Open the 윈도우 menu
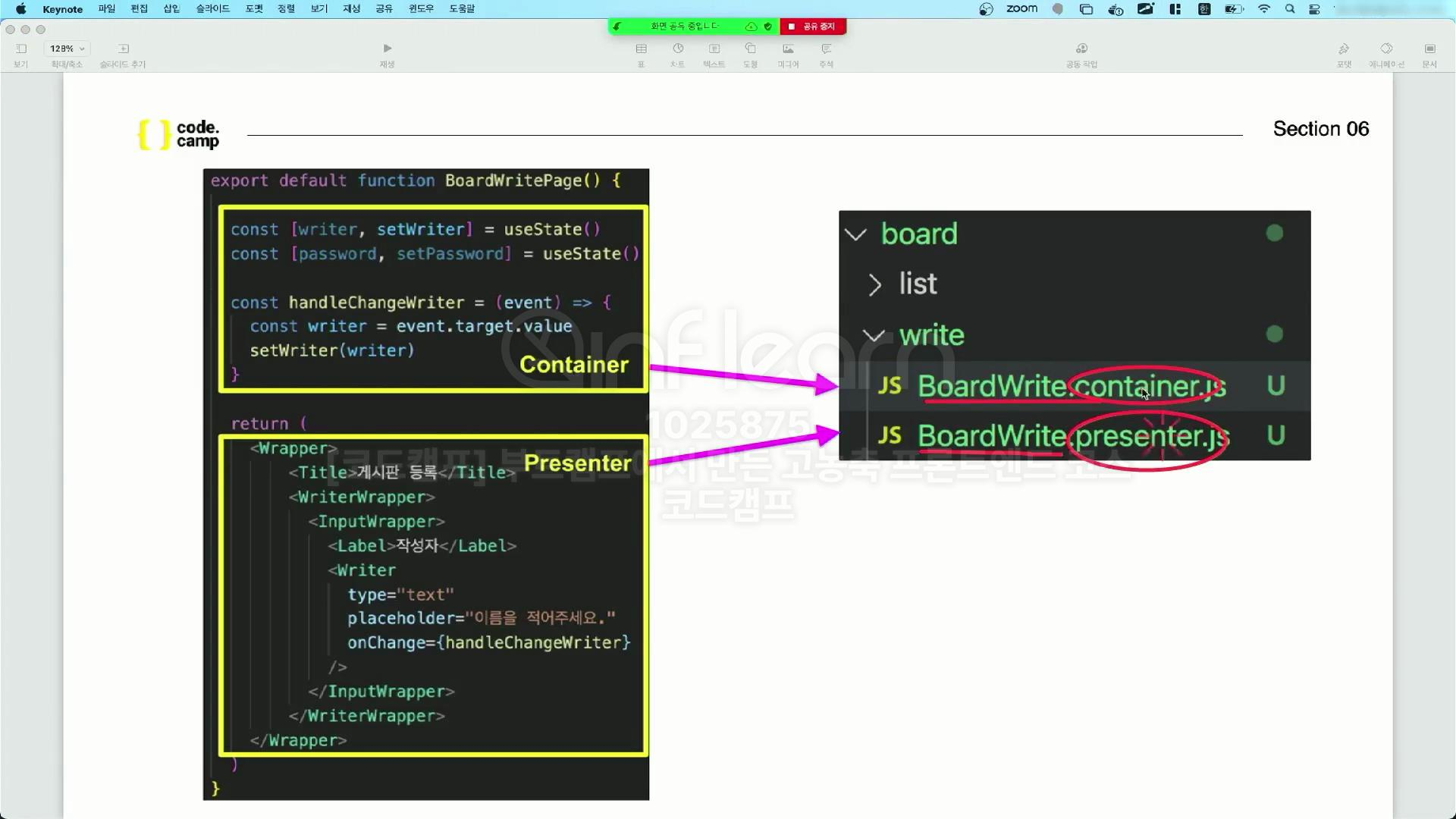 (x=421, y=9)
